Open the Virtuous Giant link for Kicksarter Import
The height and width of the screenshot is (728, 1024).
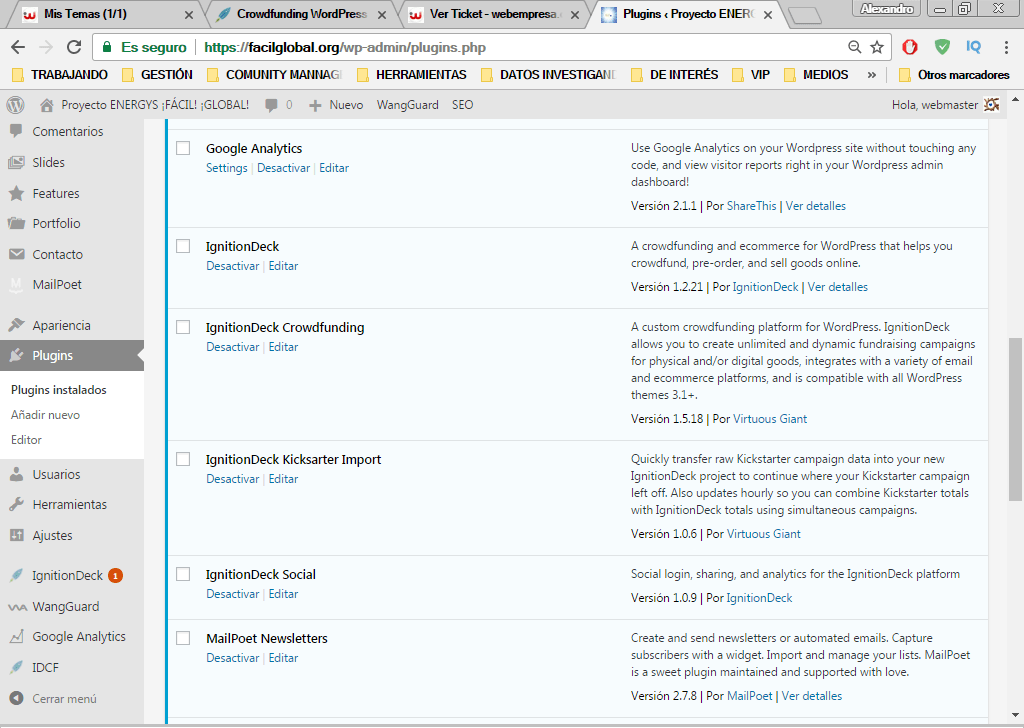point(763,534)
